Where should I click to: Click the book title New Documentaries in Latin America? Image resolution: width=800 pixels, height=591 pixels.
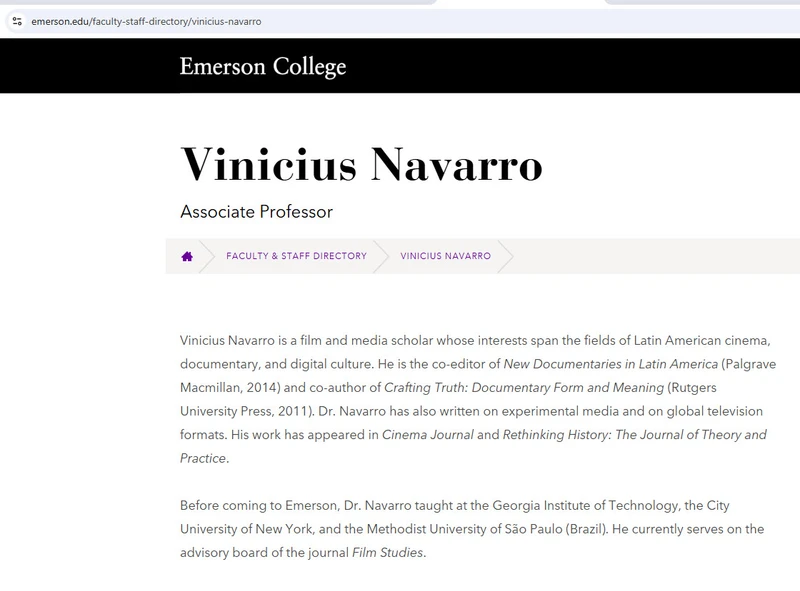pyautogui.click(x=610, y=364)
